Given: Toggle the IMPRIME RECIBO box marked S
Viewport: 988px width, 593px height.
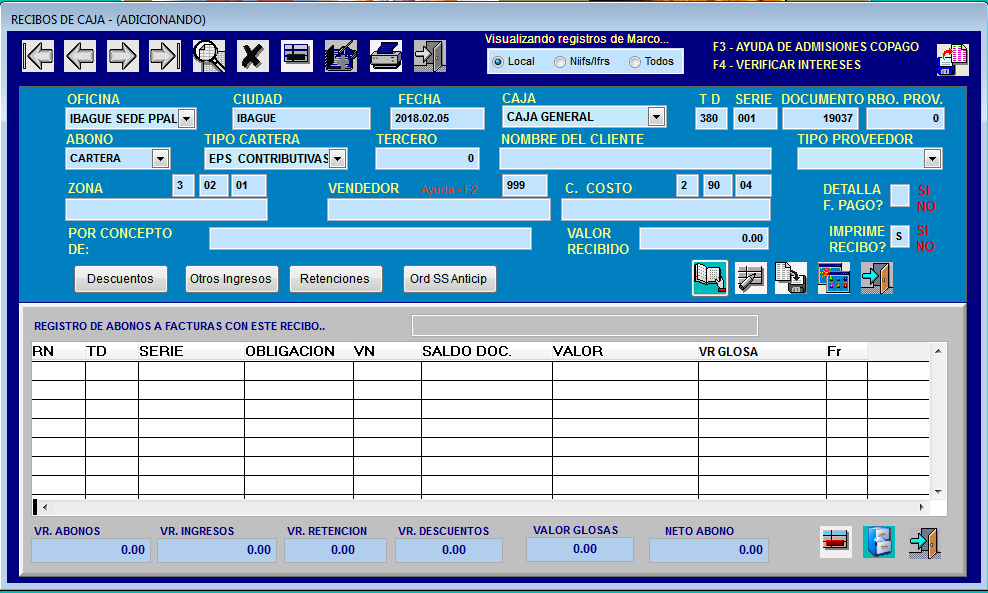Looking at the screenshot, I should [900, 236].
